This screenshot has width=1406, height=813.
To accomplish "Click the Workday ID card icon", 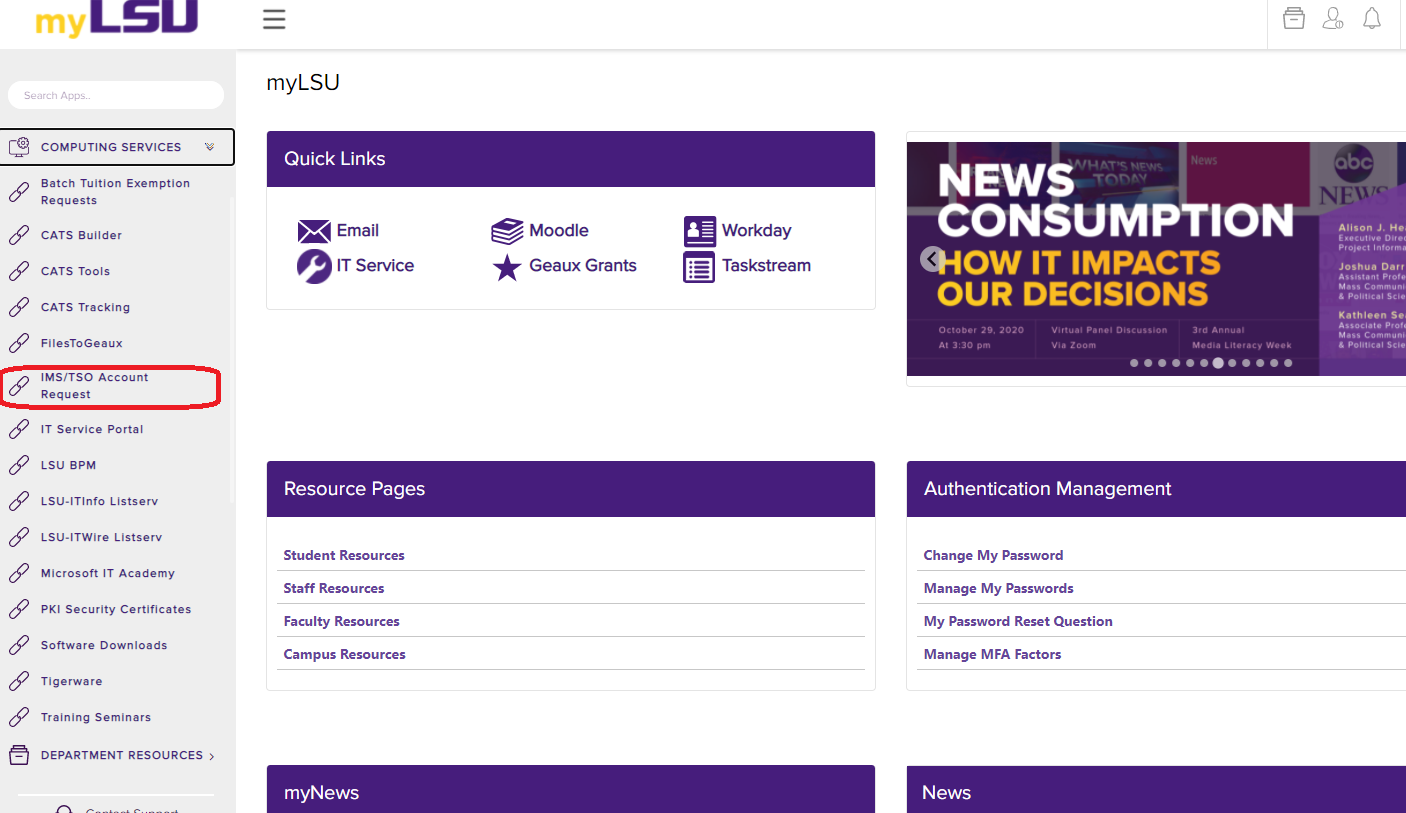I will (x=700, y=232).
